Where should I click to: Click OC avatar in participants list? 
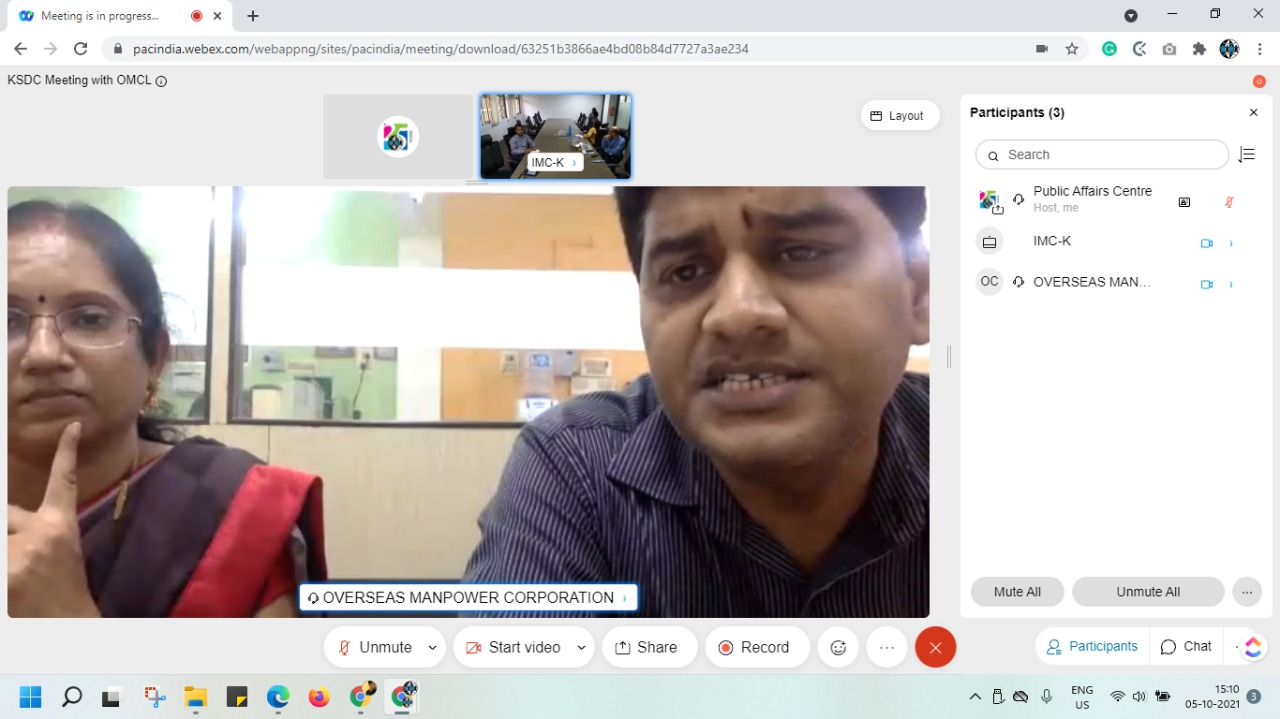coord(989,282)
